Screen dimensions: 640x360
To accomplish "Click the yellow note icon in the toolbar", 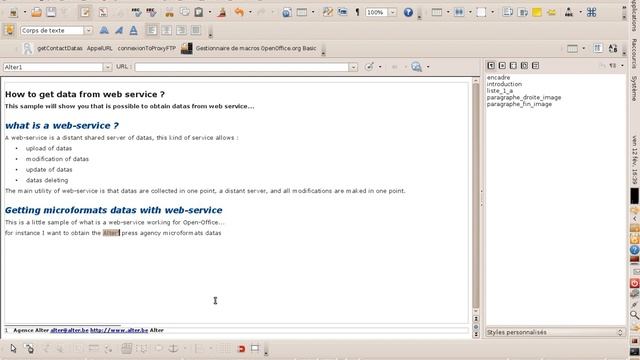I will [x=537, y=12].
